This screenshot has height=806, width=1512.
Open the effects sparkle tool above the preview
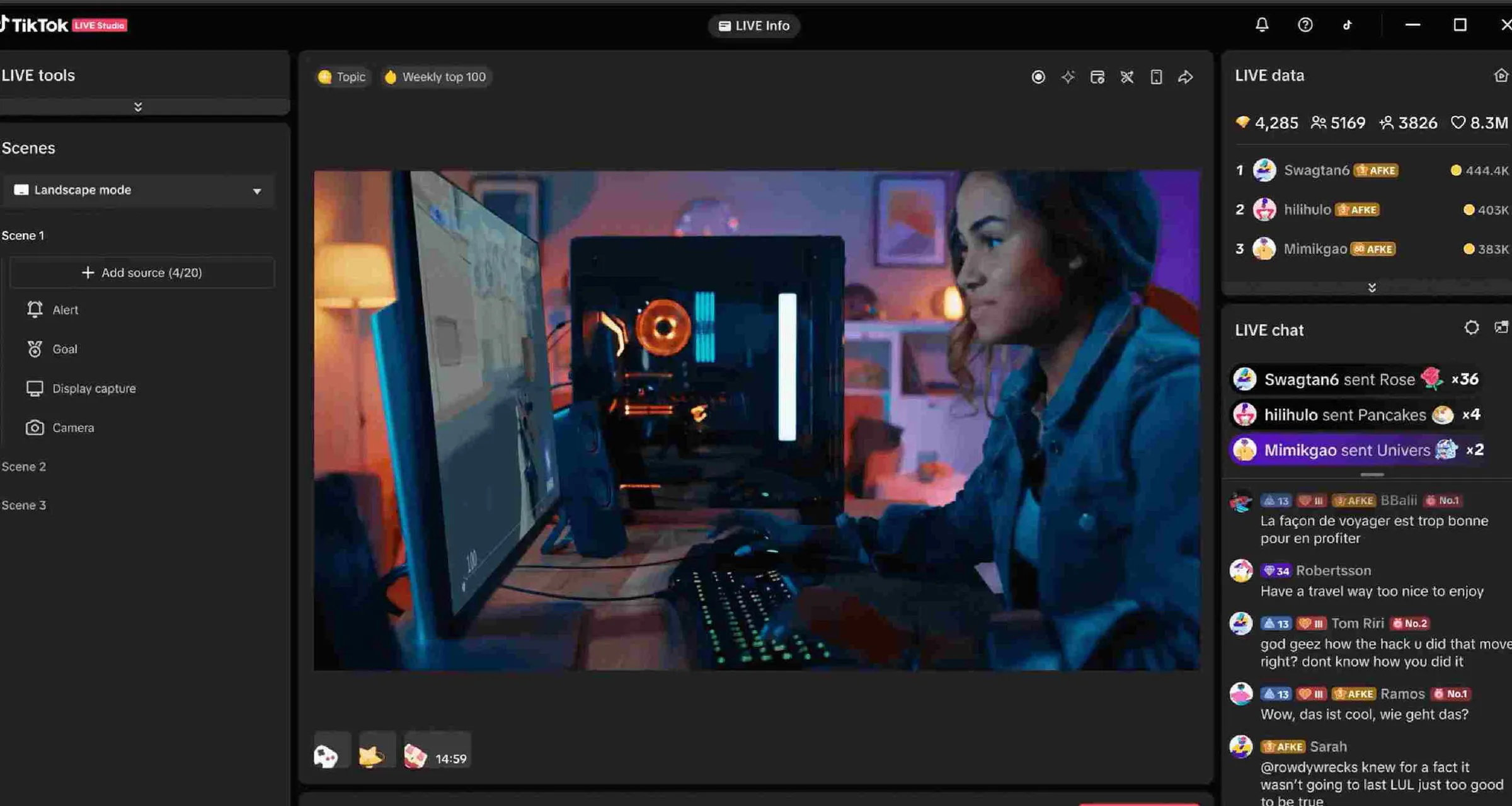(x=1068, y=76)
